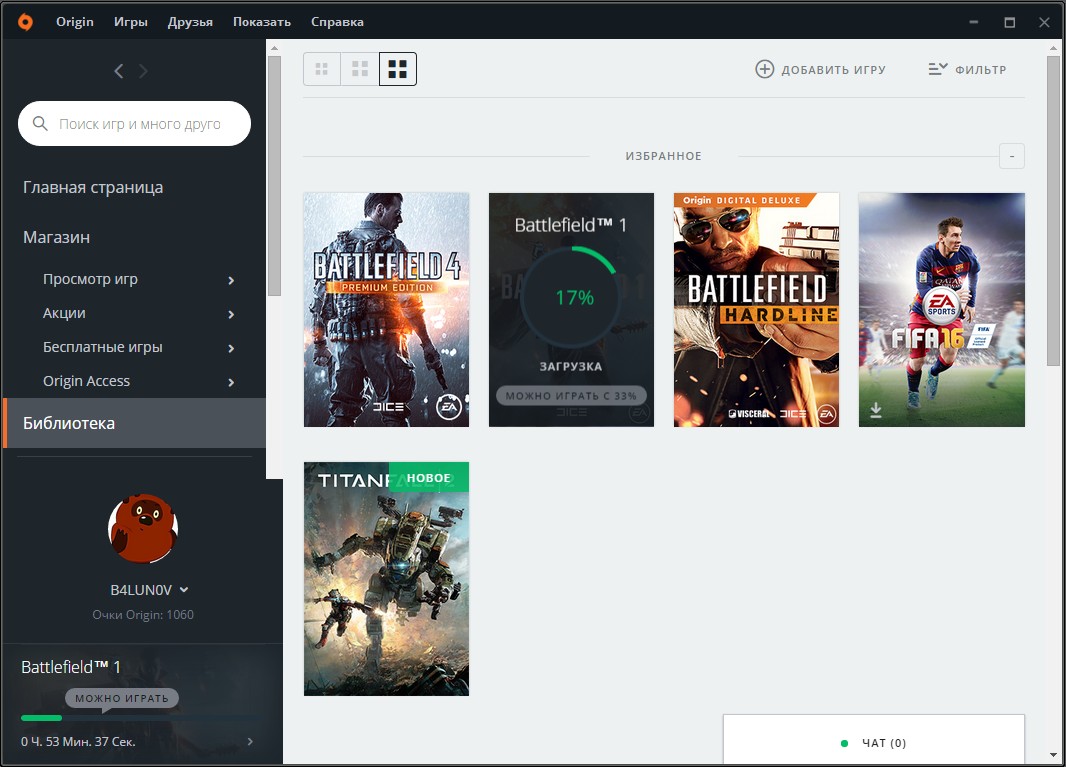Open the Чат (0) panel
The image size is (1066, 767).
(x=874, y=740)
